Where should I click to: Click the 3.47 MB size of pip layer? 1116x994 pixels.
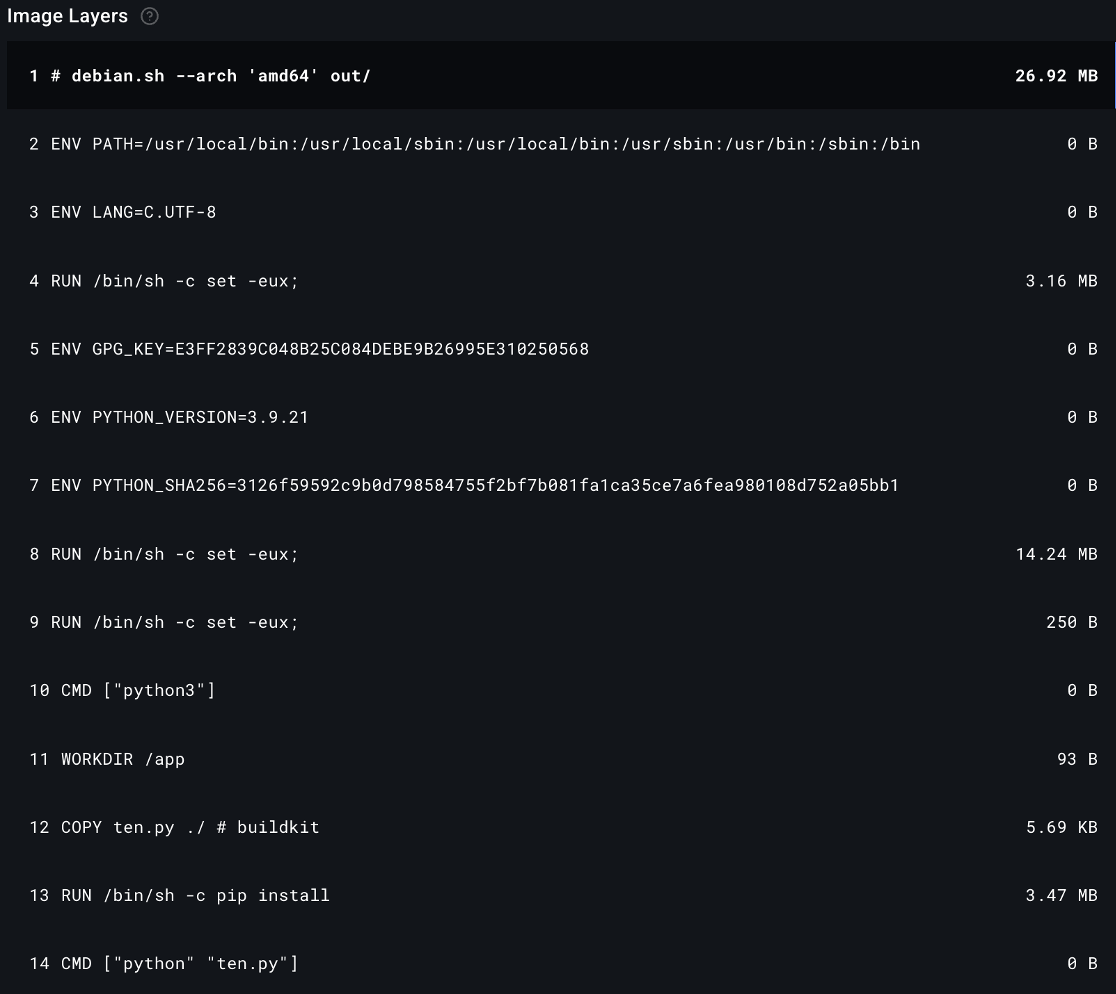coord(1061,894)
